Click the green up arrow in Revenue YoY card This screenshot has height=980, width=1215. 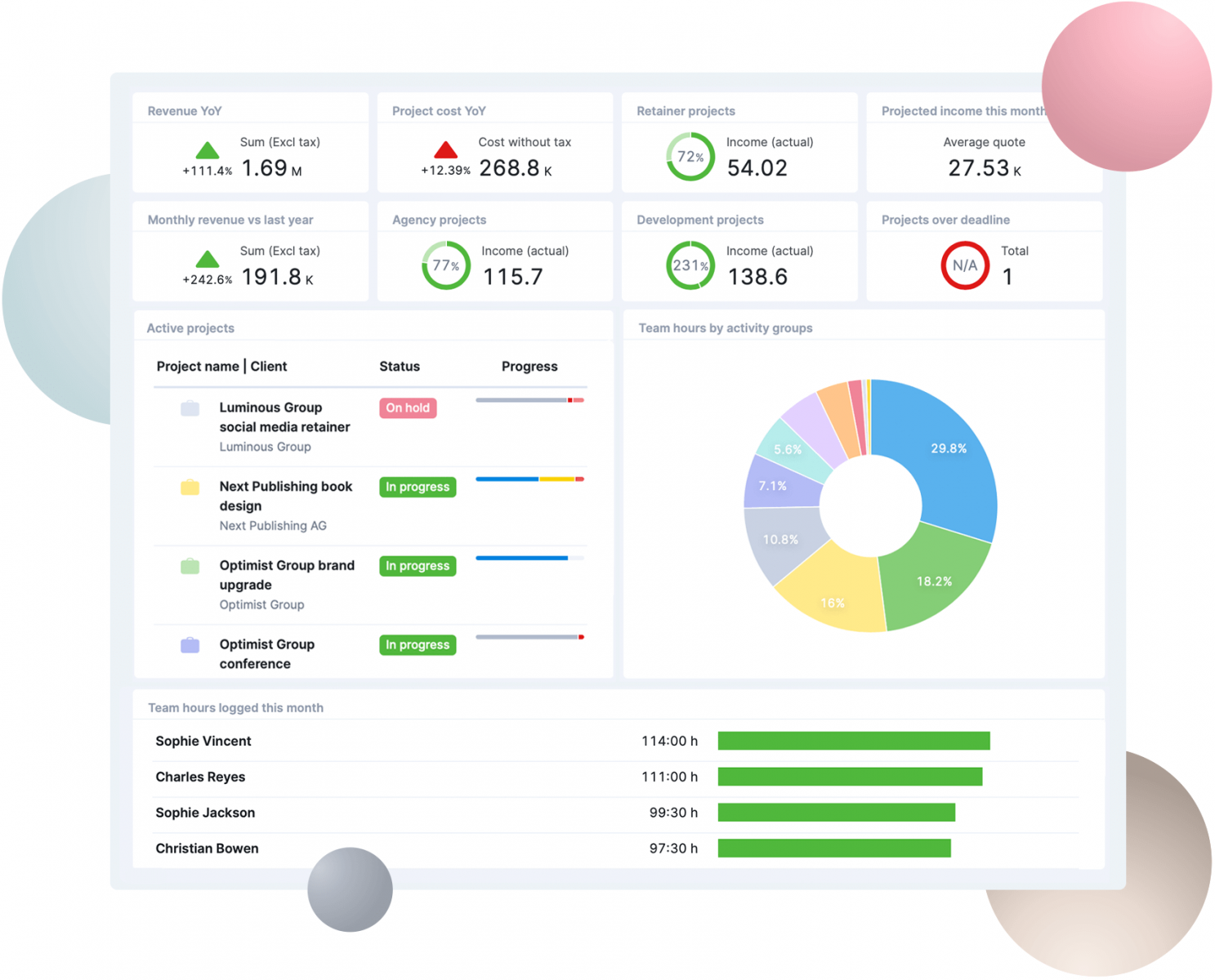pos(208,150)
